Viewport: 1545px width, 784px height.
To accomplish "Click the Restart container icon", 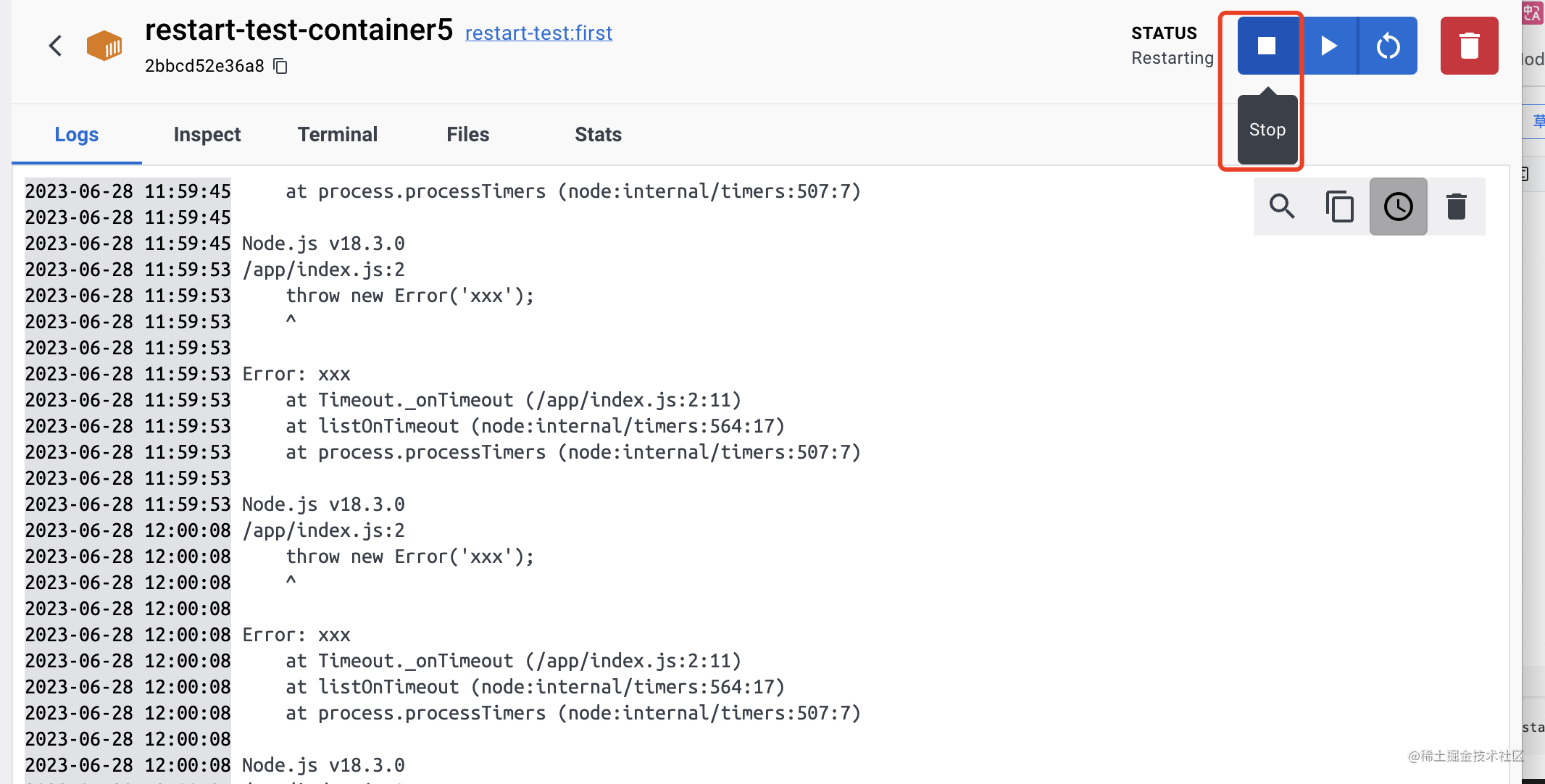I will click(1388, 46).
